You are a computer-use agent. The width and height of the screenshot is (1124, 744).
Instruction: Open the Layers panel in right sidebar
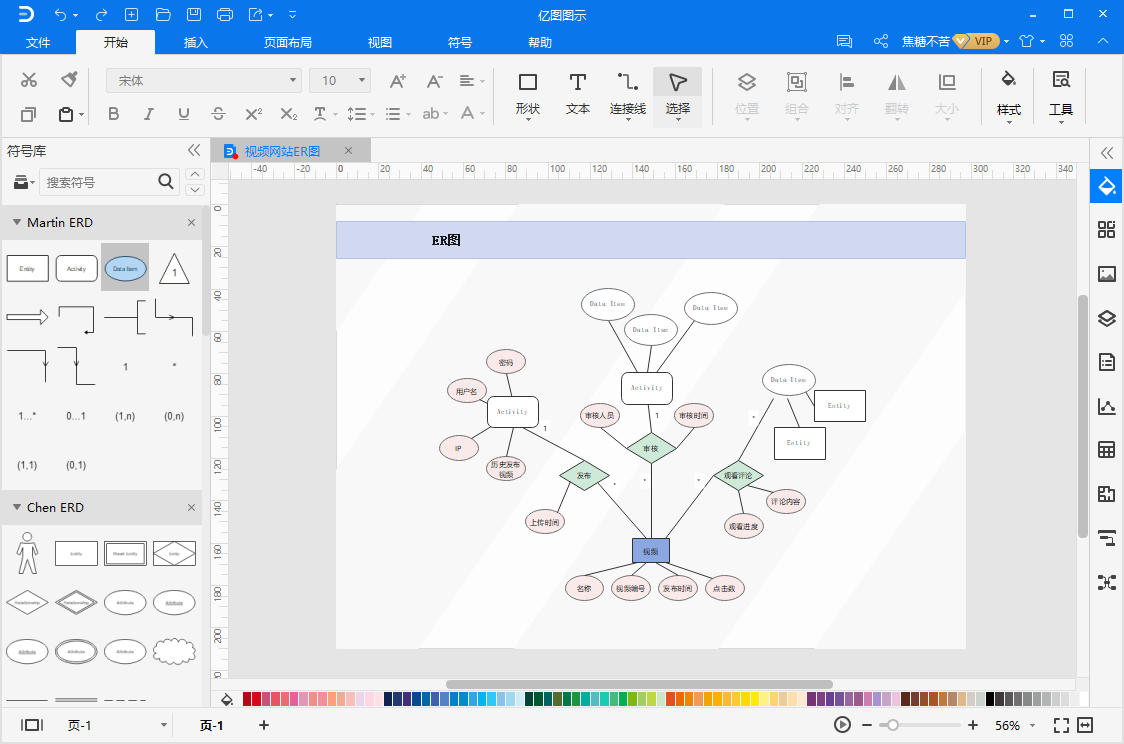point(1106,318)
